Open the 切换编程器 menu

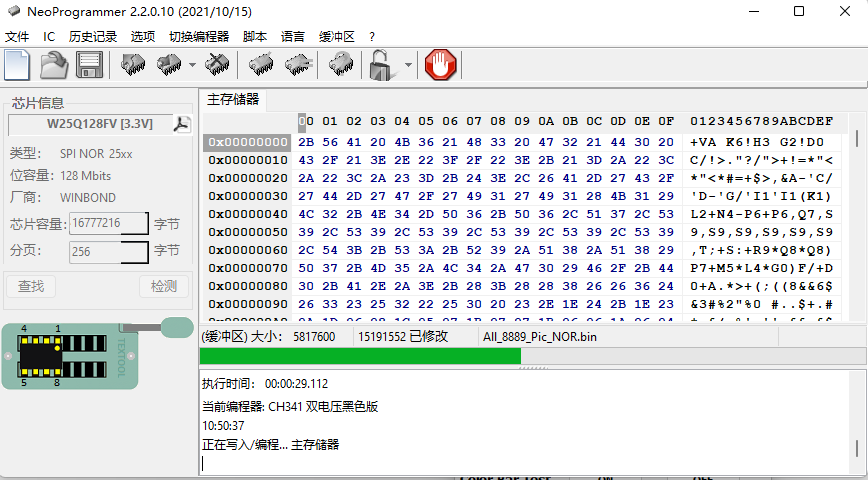[x=198, y=36]
